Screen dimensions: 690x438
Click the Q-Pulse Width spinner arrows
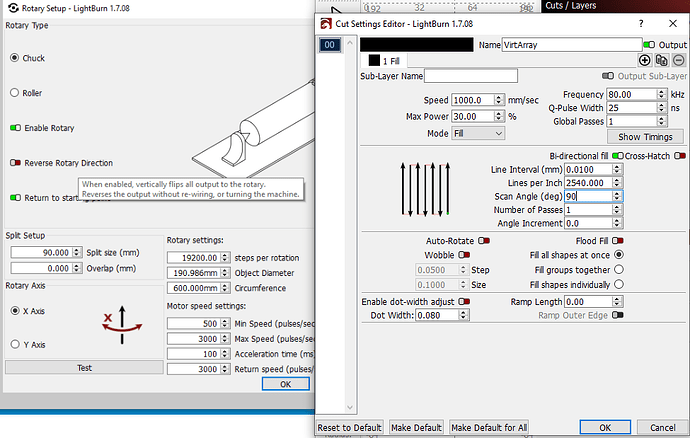coord(661,108)
